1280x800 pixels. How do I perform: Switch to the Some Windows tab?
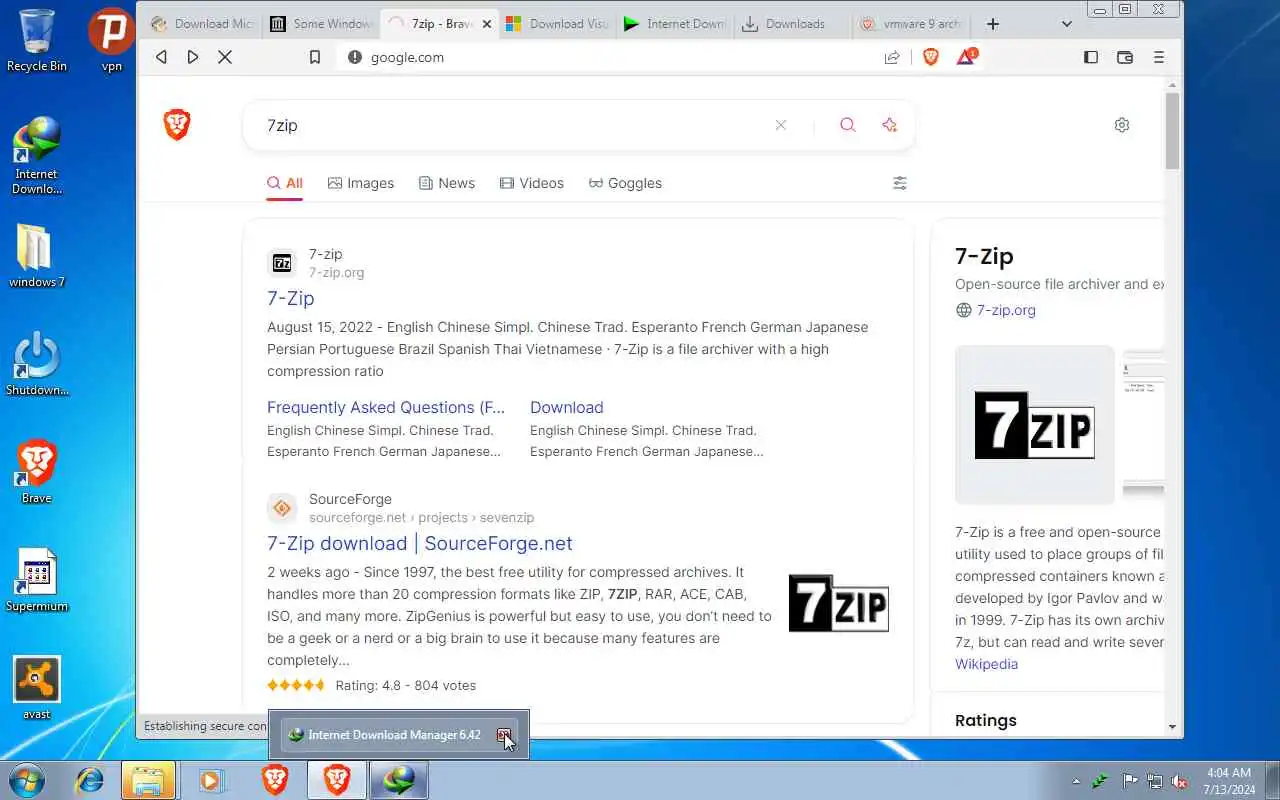click(321, 24)
